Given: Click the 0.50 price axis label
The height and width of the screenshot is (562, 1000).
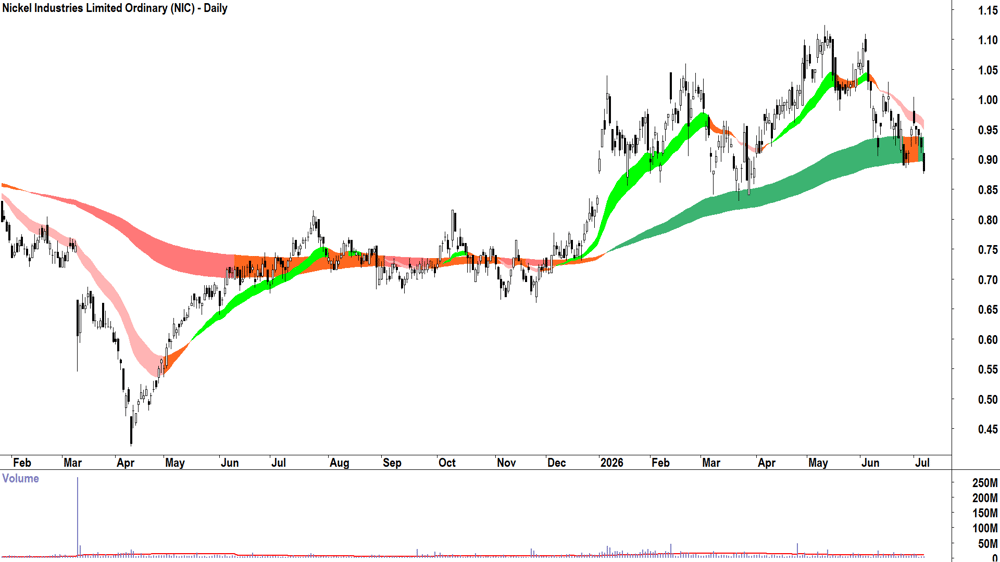Looking at the screenshot, I should 988,400.
